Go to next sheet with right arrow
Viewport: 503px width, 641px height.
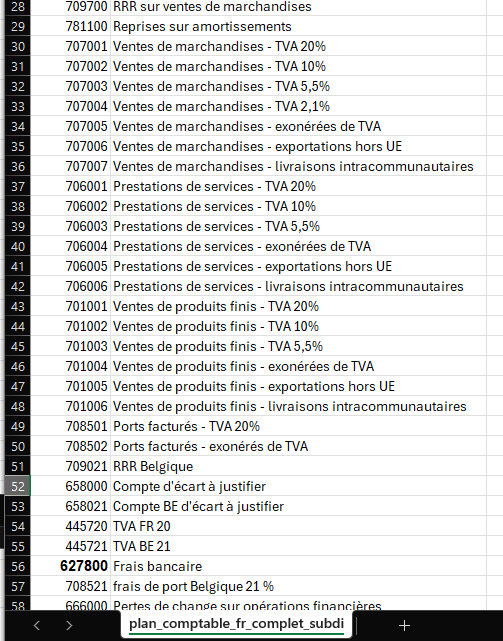tap(69, 625)
